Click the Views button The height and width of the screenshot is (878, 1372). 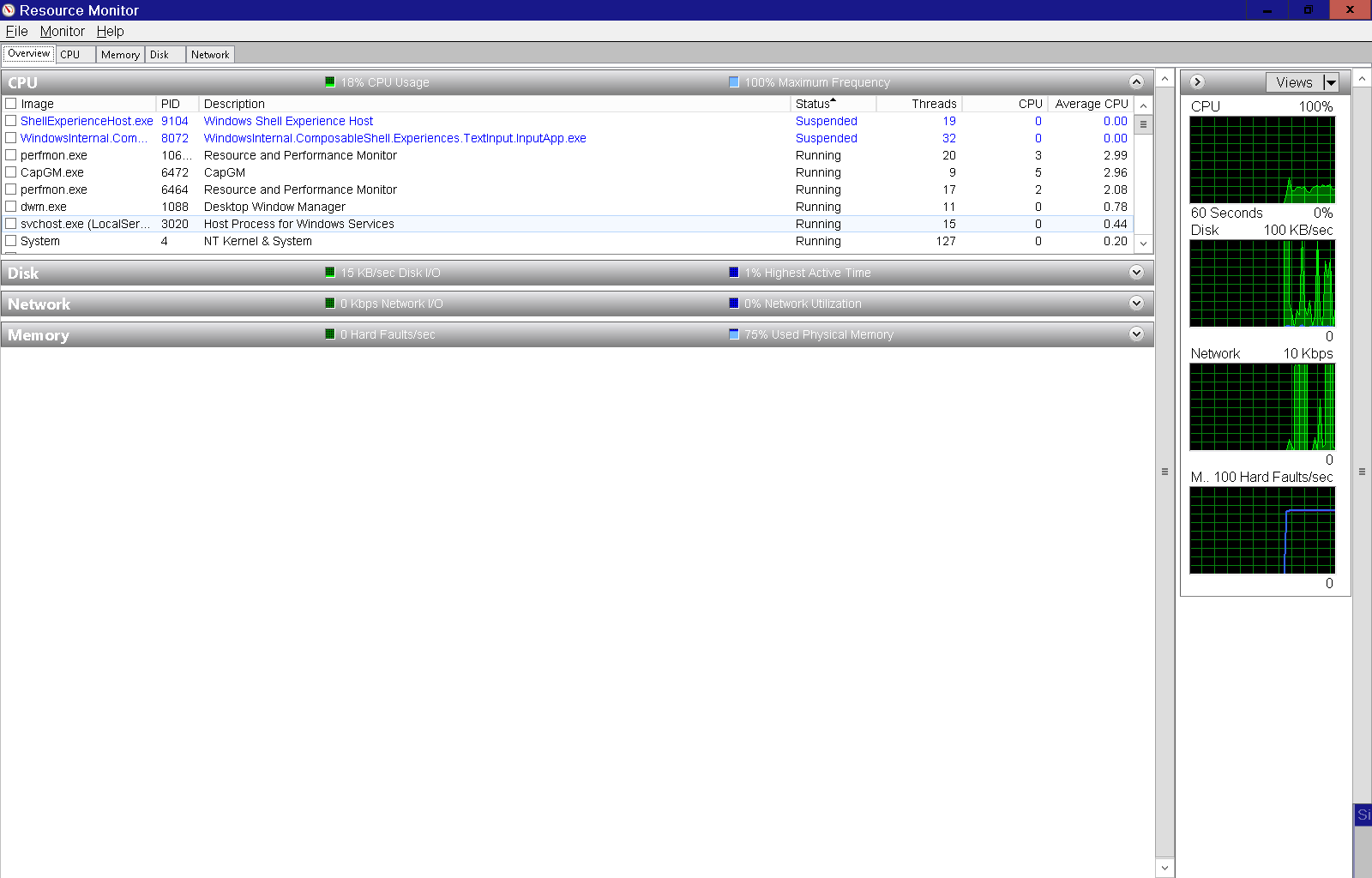1294,82
